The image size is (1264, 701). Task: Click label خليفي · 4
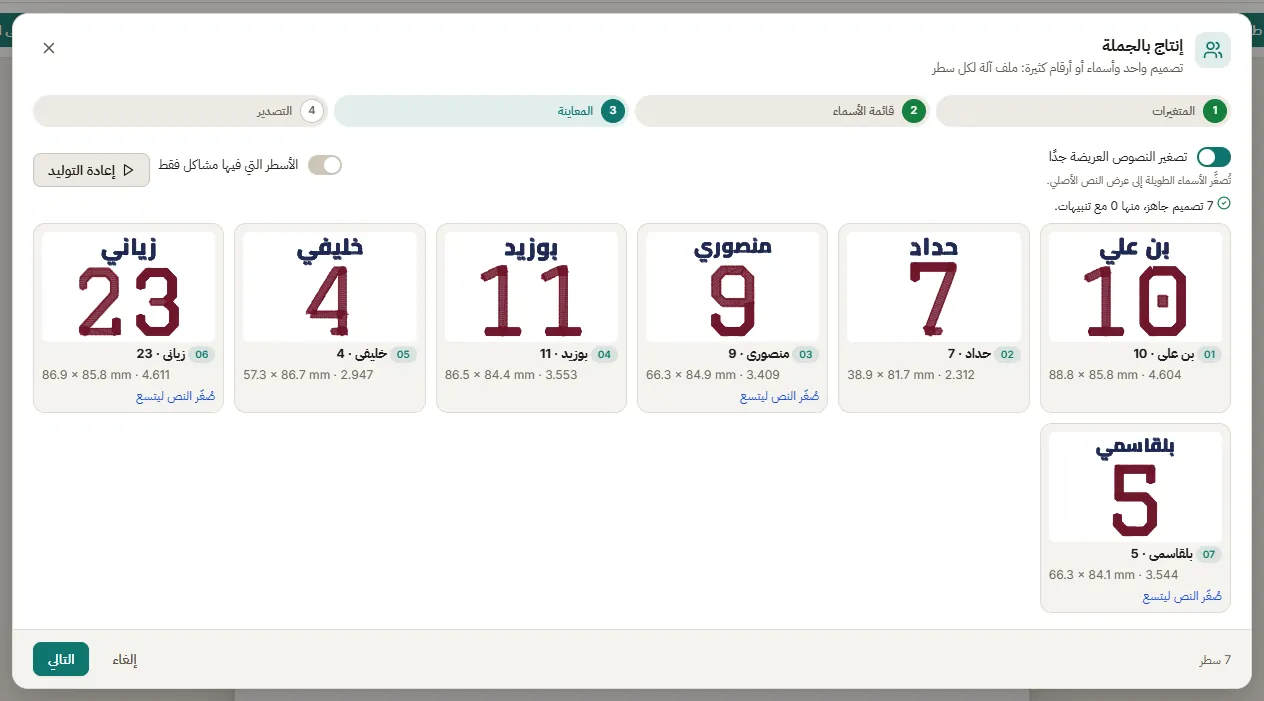click(362, 355)
